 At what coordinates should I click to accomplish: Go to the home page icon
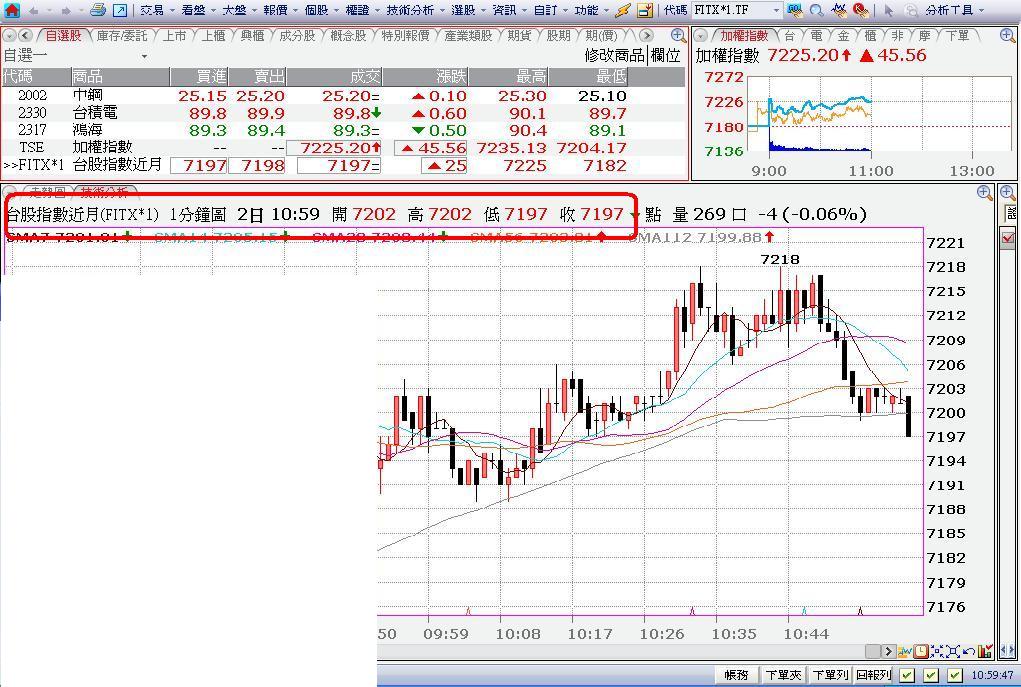click(11, 10)
